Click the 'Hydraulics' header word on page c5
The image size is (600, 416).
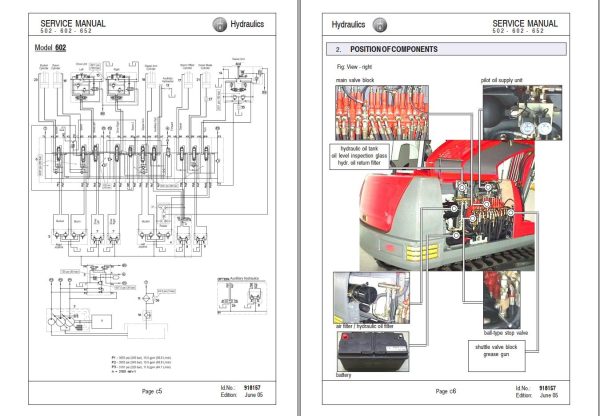(247, 24)
